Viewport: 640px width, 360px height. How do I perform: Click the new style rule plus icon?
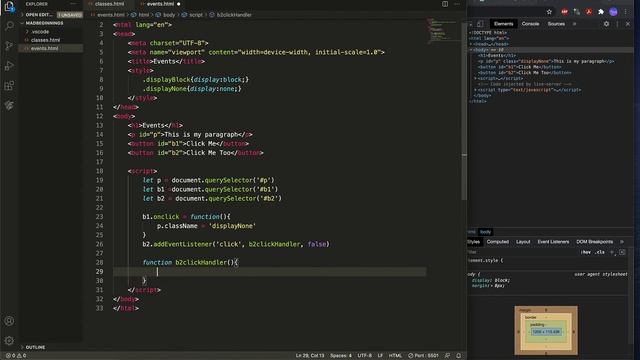click(x=612, y=252)
